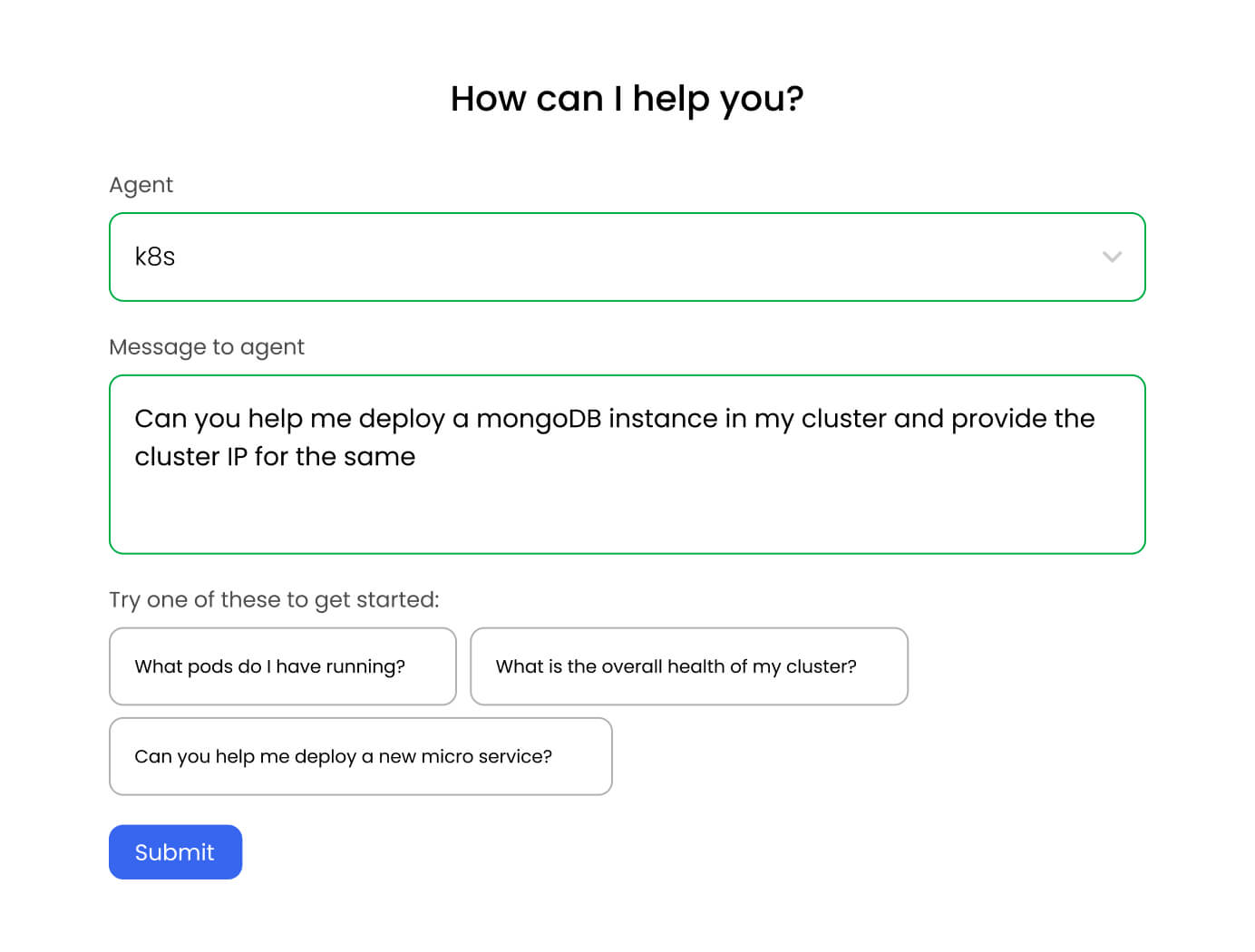
Task: Open the k8s agent selector box
Action: pos(626,257)
